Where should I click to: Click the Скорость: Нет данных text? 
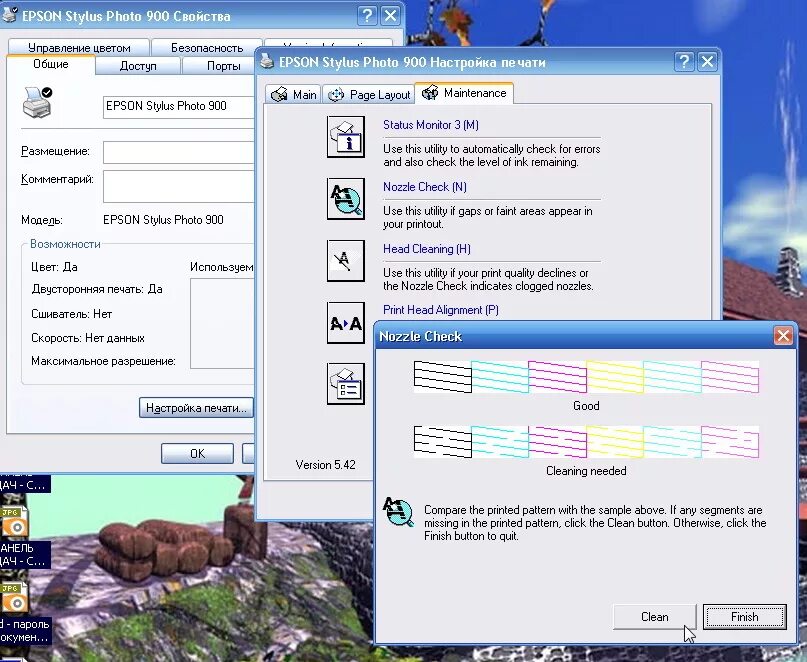(x=88, y=338)
